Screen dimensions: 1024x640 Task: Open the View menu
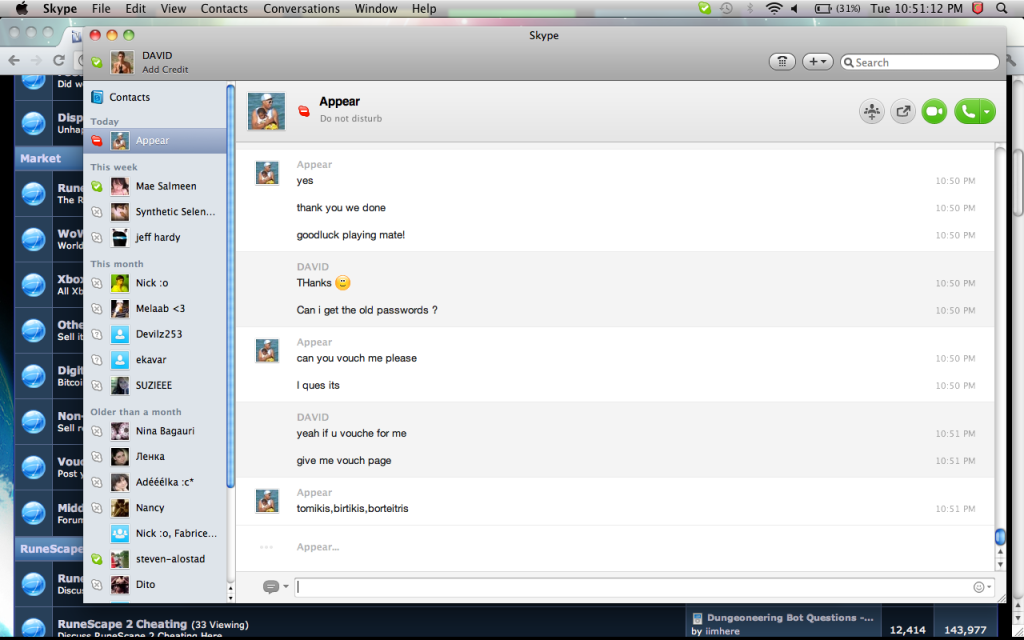pyautogui.click(x=173, y=8)
